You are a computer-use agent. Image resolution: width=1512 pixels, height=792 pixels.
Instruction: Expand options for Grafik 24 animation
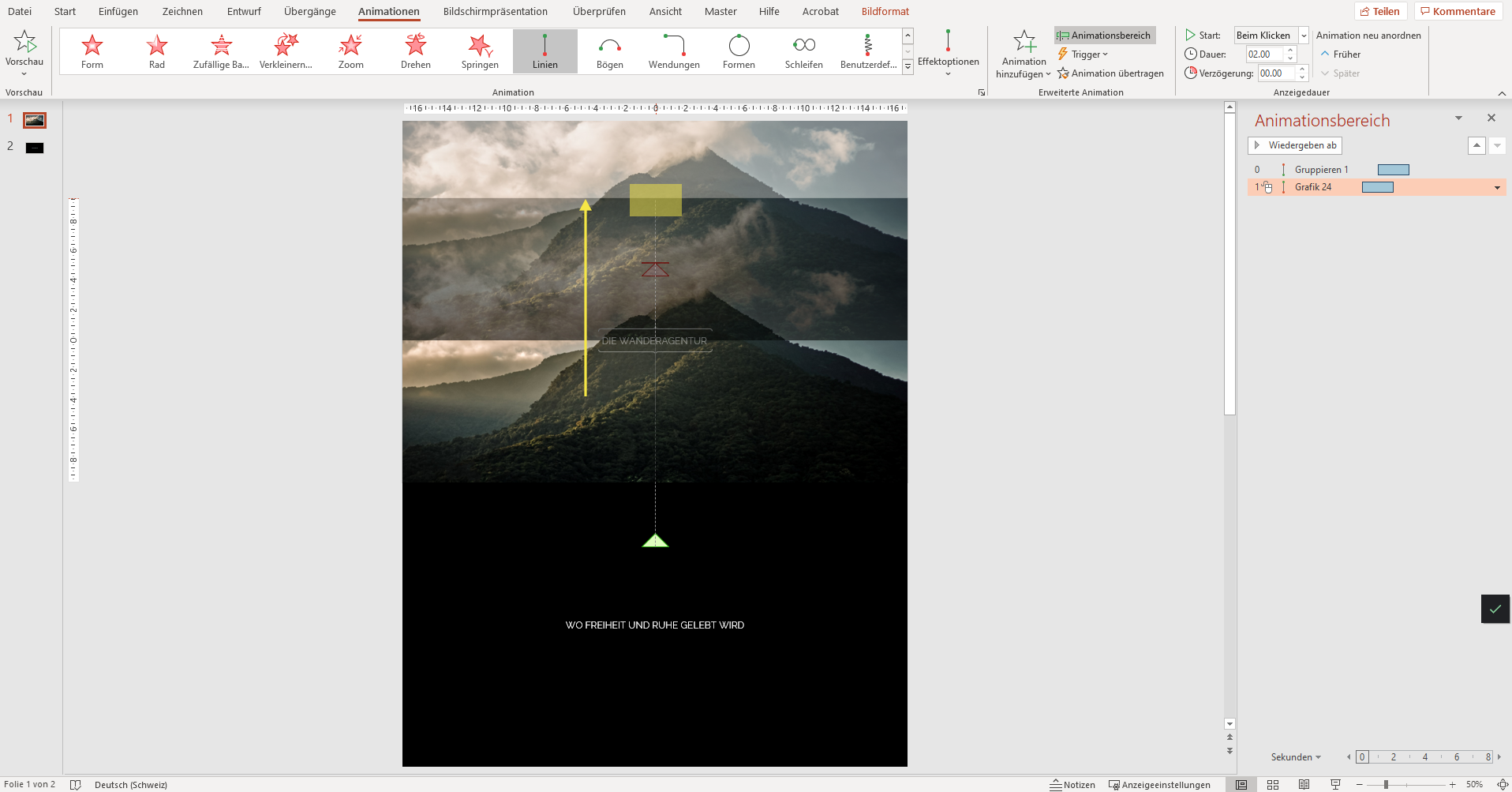pos(1496,187)
